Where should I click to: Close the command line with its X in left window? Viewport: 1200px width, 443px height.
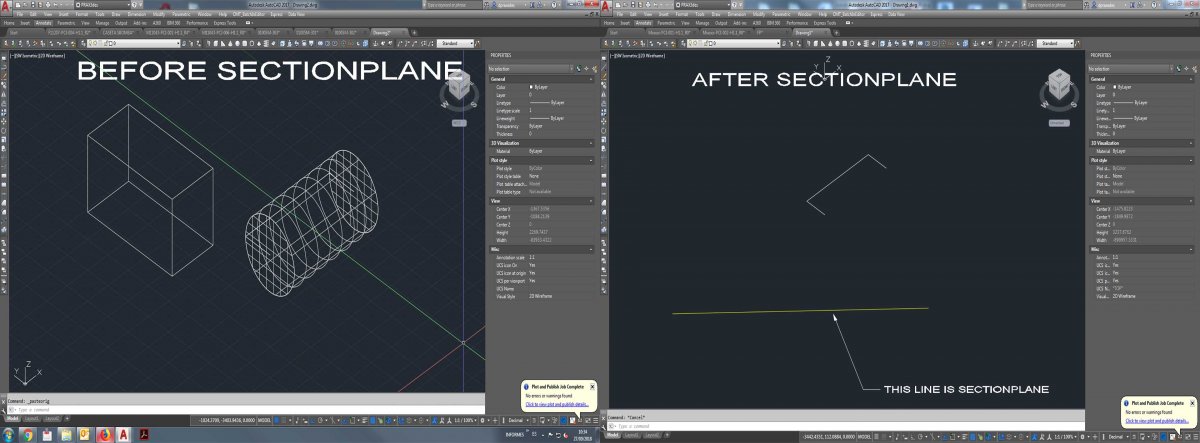(4, 402)
